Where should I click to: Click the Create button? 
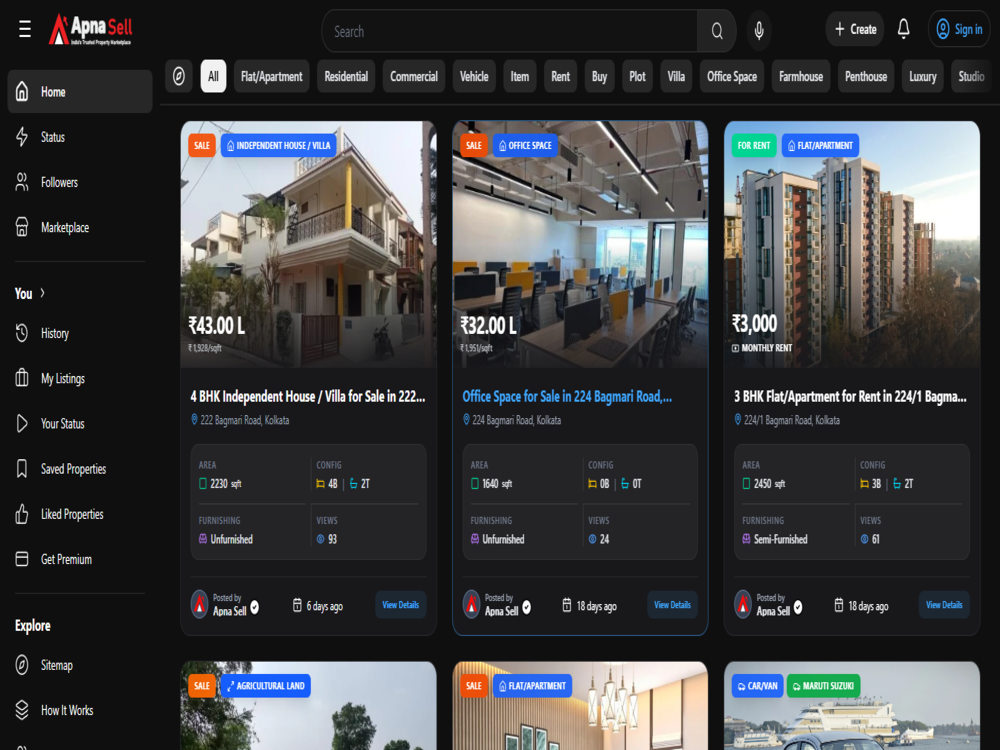[x=855, y=29]
